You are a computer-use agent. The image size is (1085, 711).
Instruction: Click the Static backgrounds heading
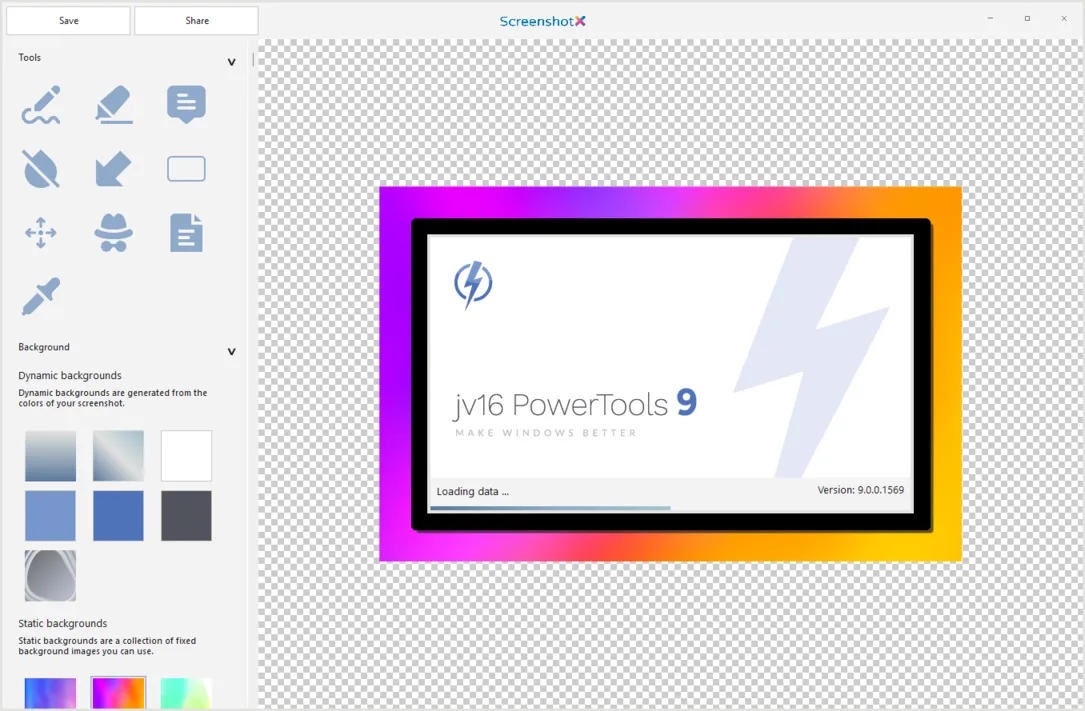(x=62, y=623)
